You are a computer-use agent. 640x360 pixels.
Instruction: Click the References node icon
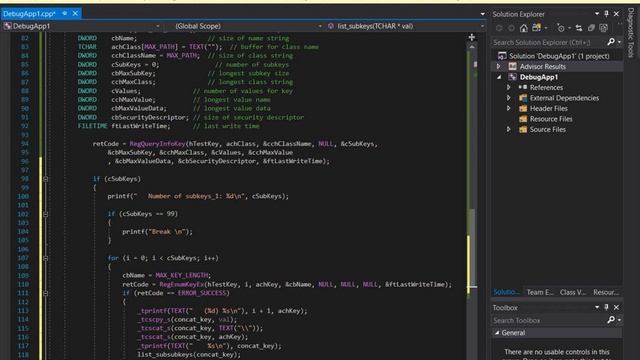(523, 87)
